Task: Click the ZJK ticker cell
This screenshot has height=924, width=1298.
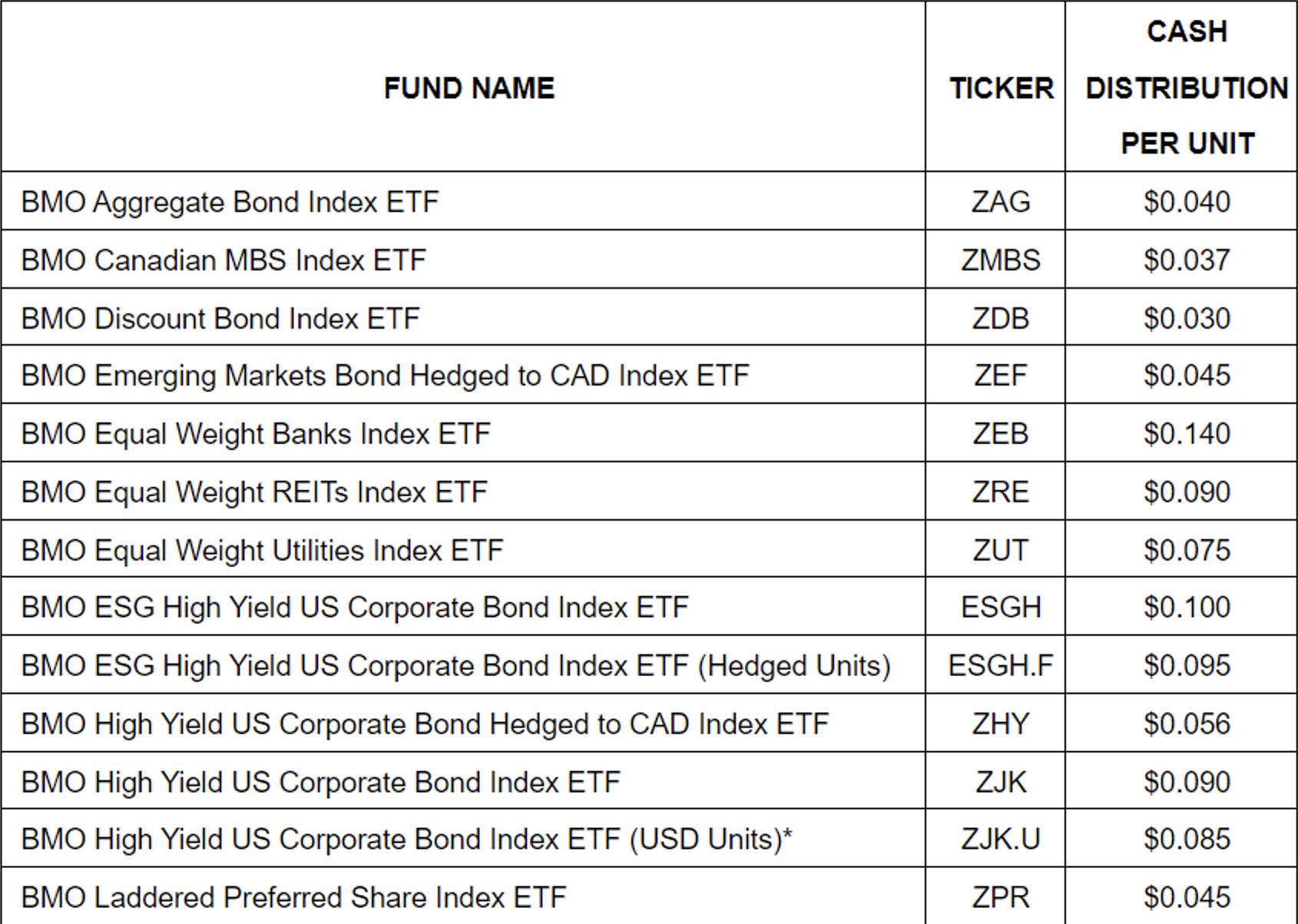Action: [x=1000, y=783]
